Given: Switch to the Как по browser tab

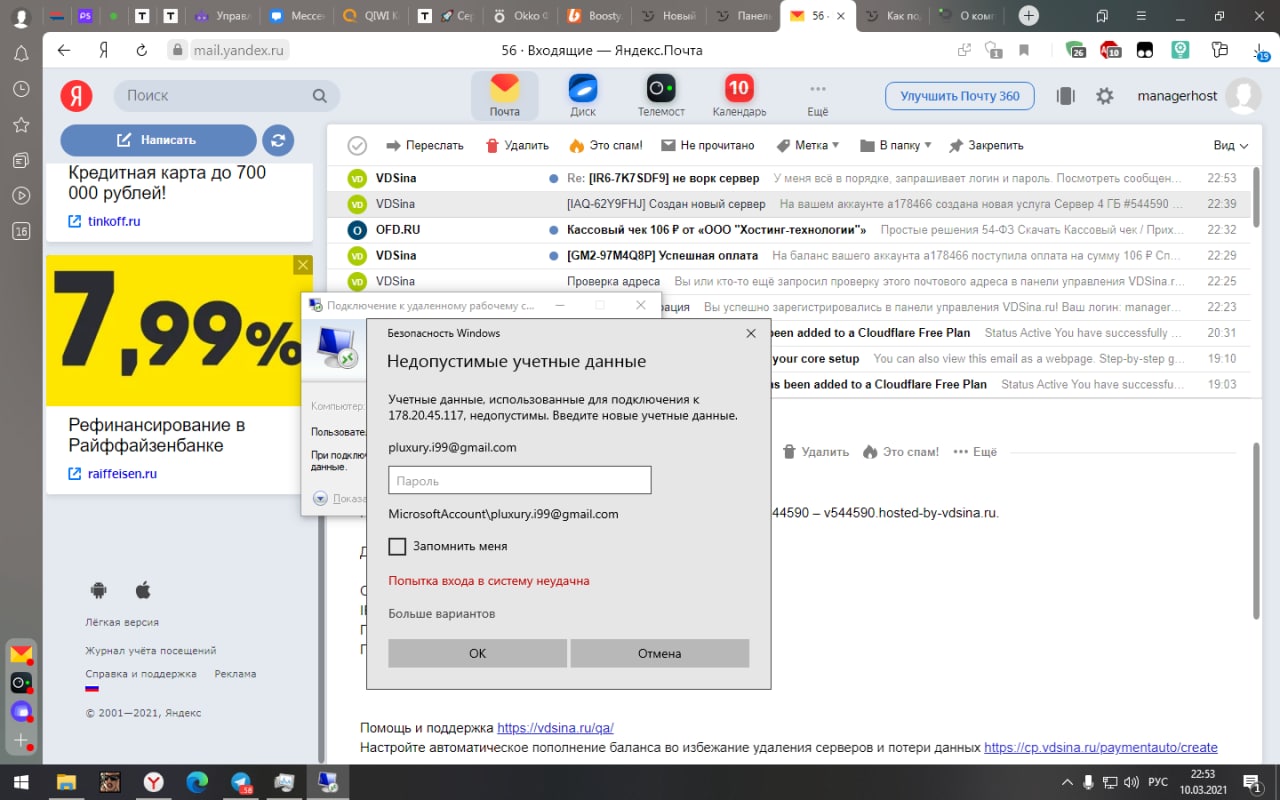Looking at the screenshot, I should tap(894, 16).
